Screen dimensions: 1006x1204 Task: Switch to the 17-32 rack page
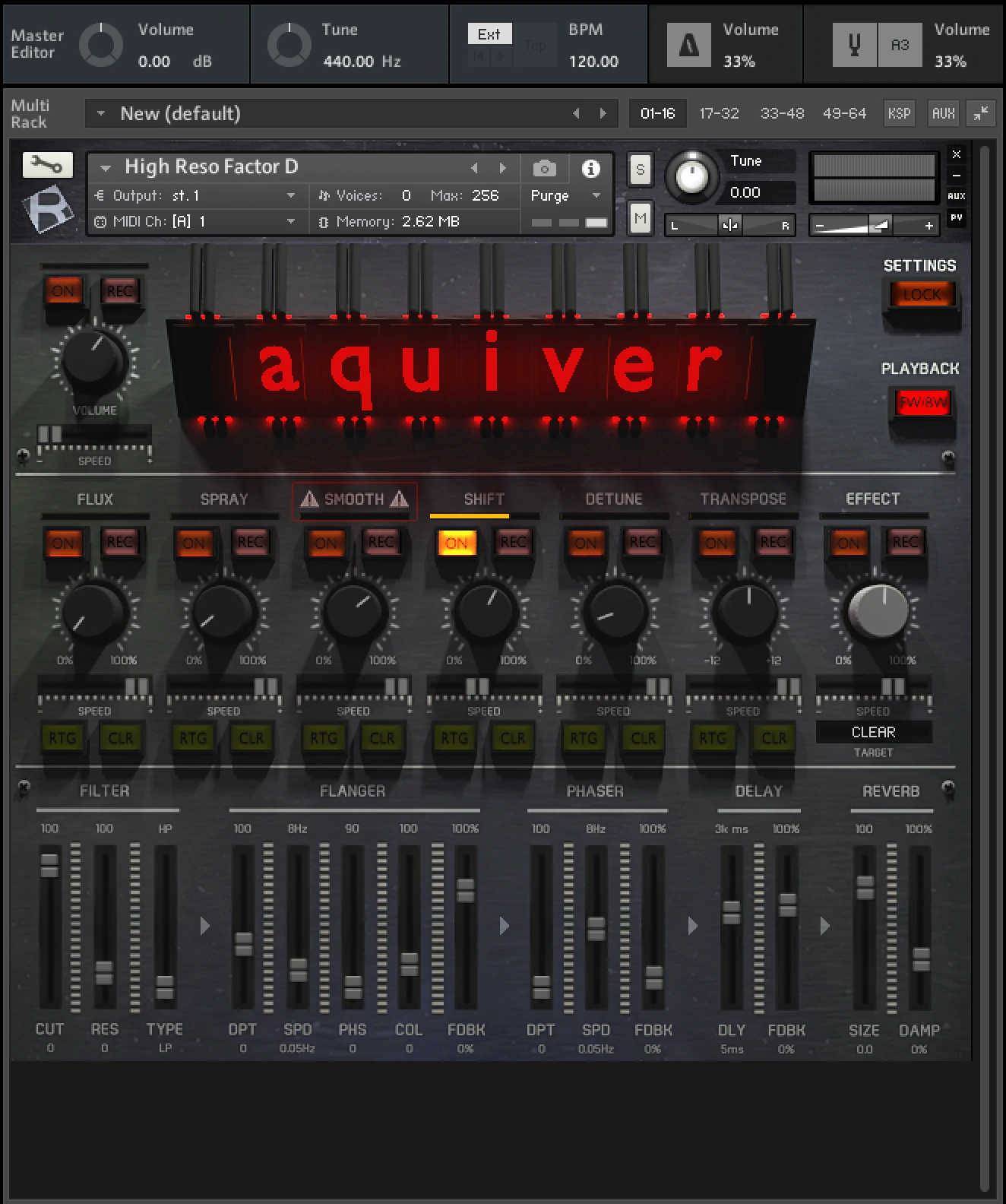(x=719, y=113)
